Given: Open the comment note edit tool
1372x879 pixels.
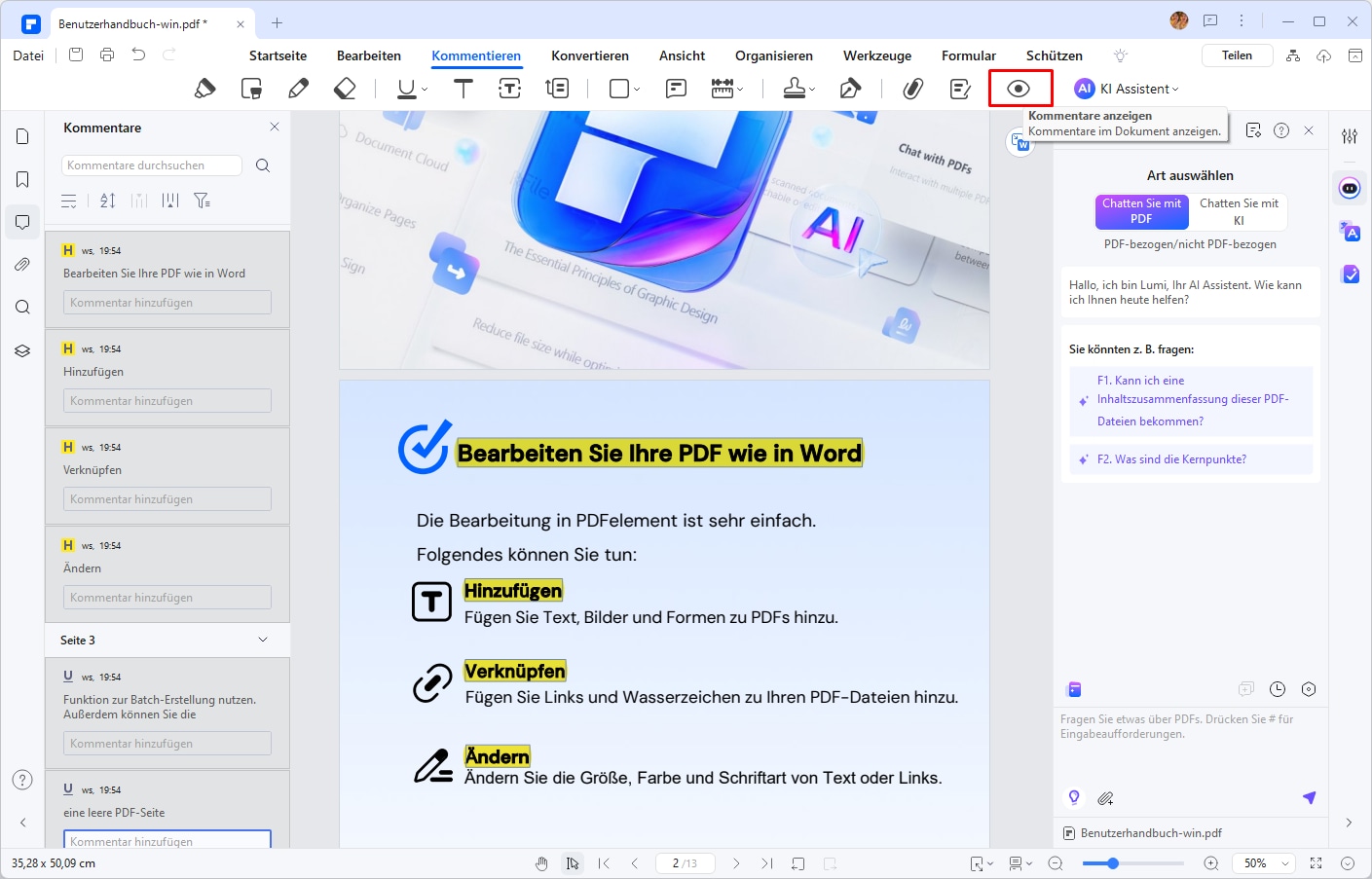Looking at the screenshot, I should coord(960,89).
